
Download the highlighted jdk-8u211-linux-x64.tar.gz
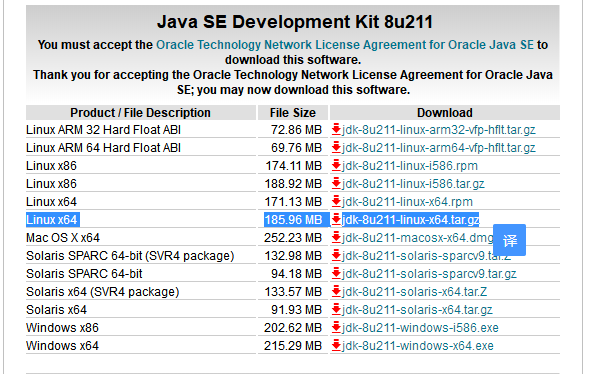(x=411, y=220)
